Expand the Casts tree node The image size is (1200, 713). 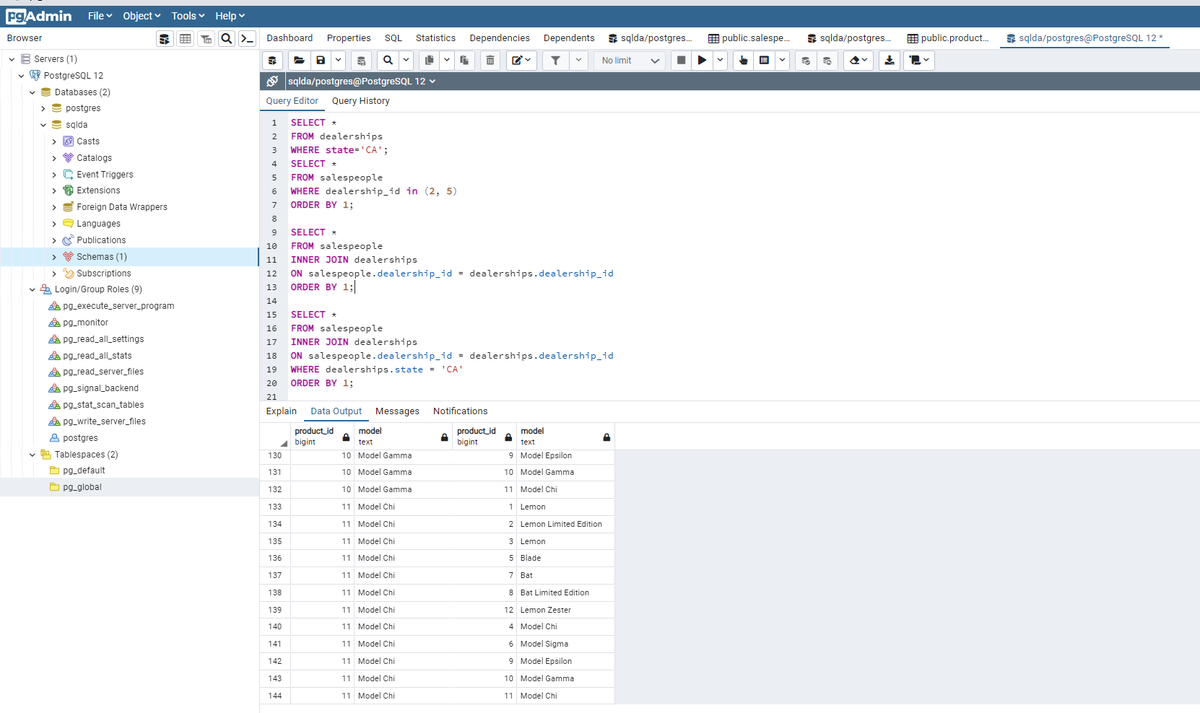[x=54, y=141]
